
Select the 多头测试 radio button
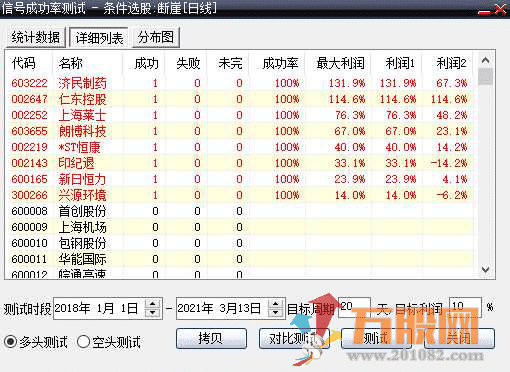click(x=11, y=342)
